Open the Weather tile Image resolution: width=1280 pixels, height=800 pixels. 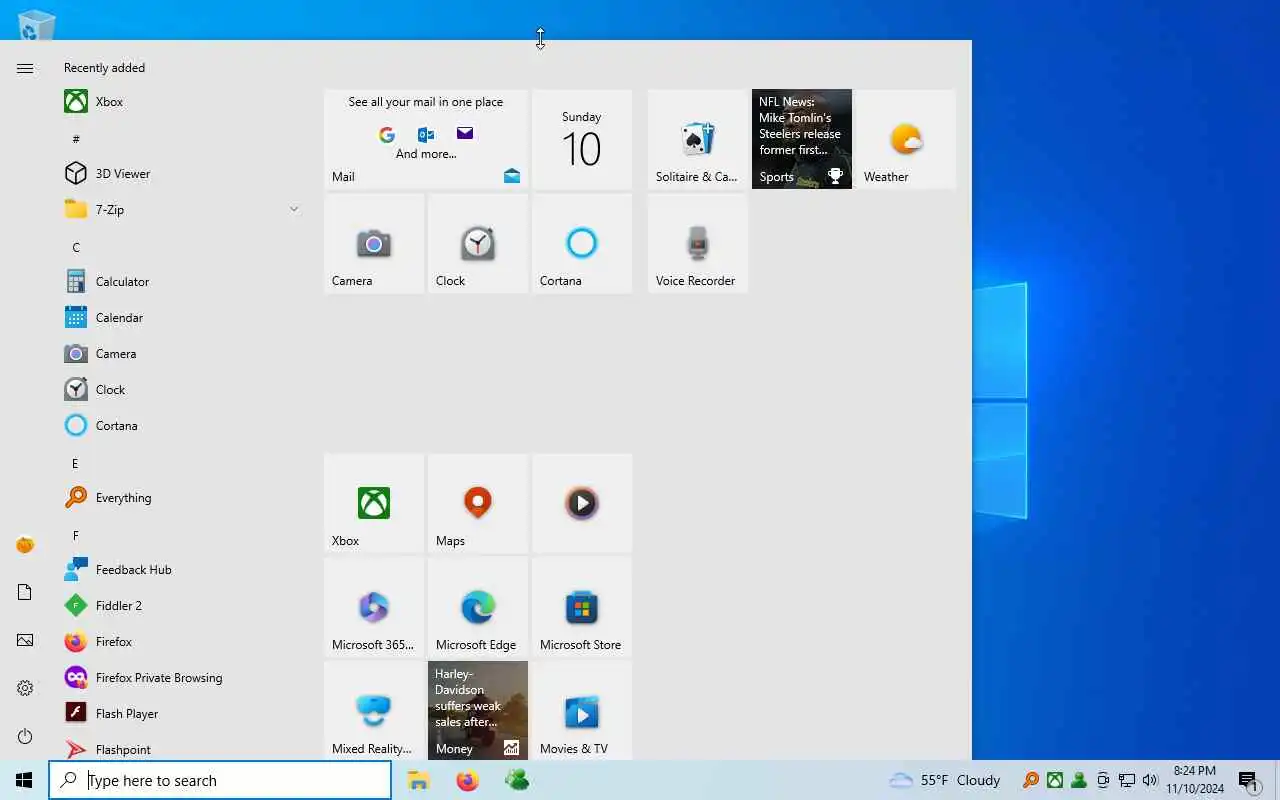click(x=906, y=139)
